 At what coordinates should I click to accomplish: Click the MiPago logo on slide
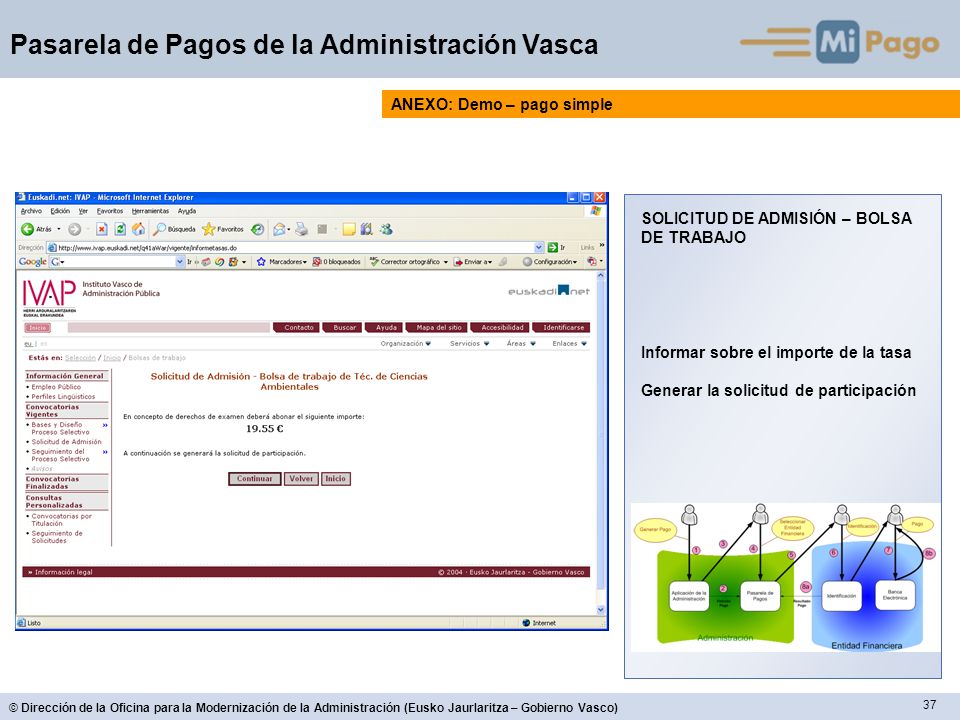click(839, 42)
